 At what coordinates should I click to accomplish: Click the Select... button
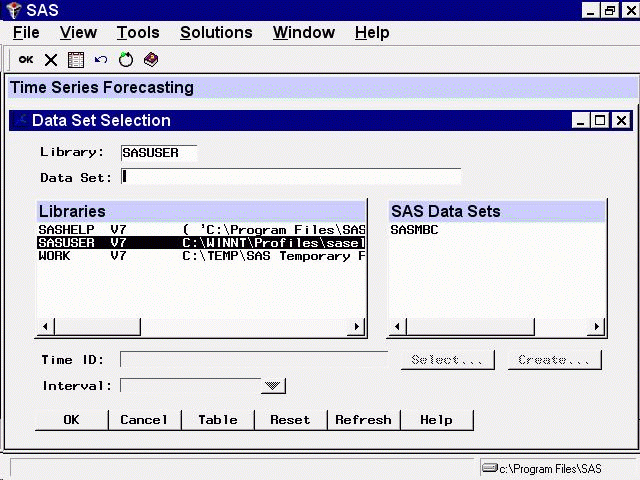pyautogui.click(x=447, y=360)
